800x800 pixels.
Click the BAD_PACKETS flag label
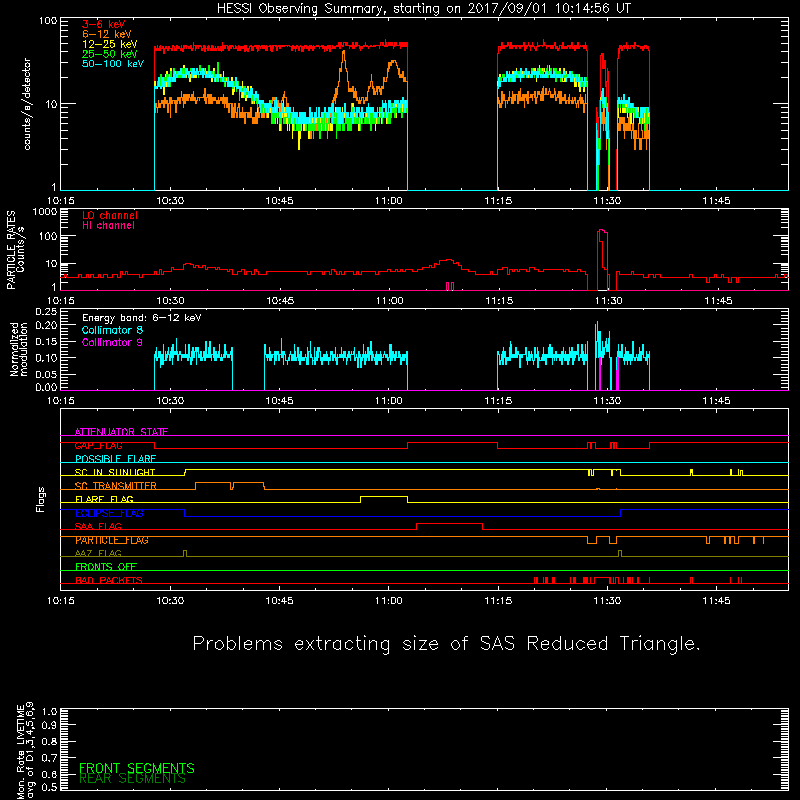[109, 581]
